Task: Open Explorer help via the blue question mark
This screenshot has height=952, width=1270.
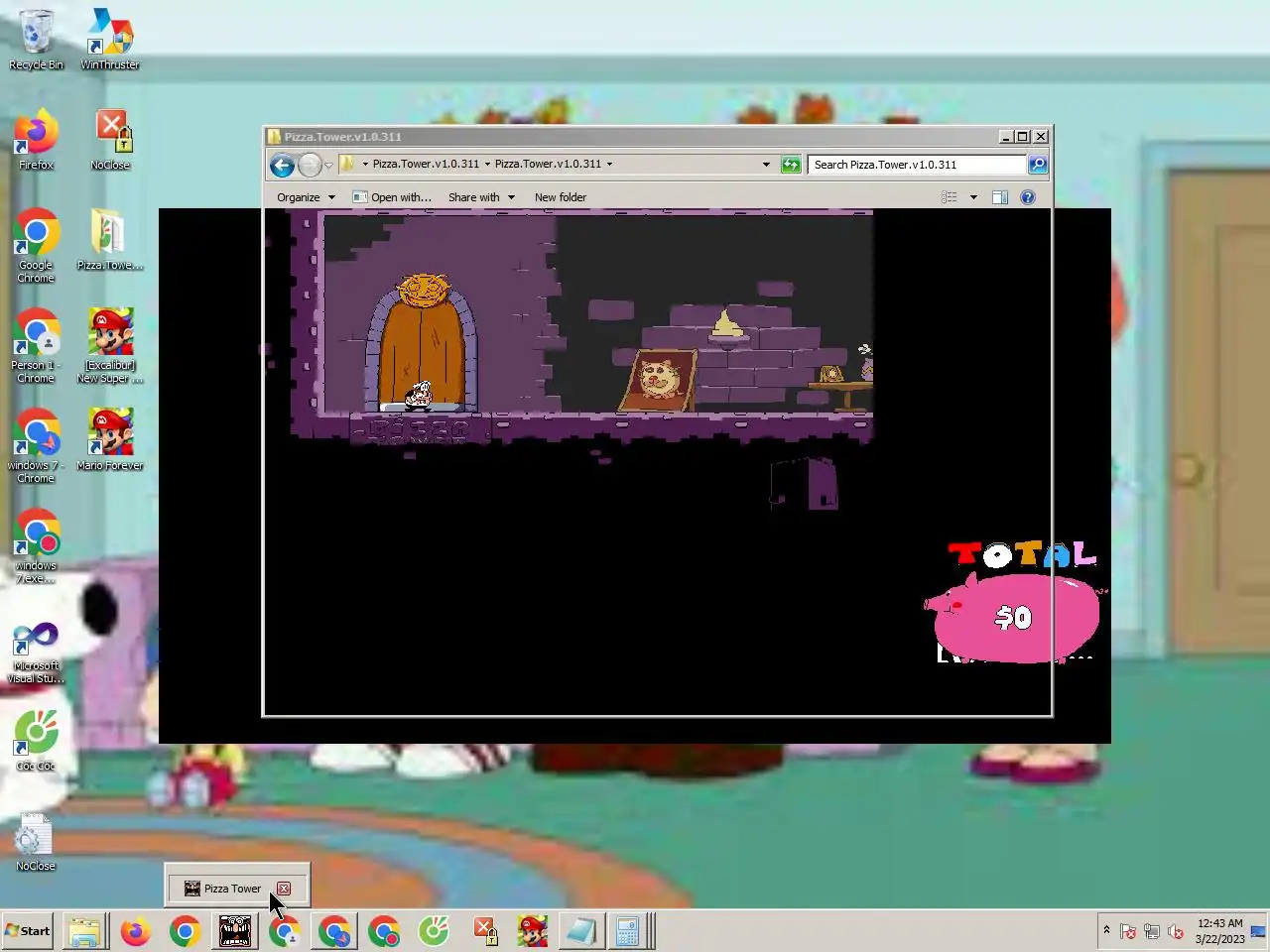Action: pyautogui.click(x=1028, y=197)
